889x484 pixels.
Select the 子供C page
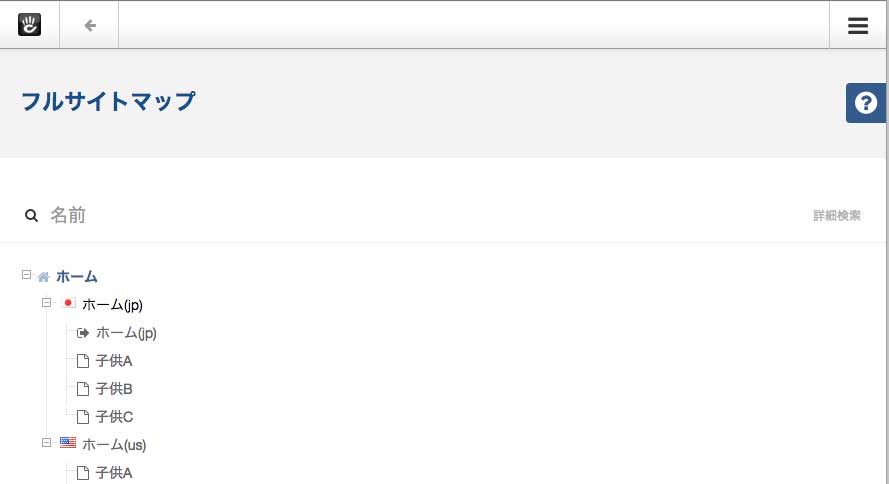tap(114, 417)
